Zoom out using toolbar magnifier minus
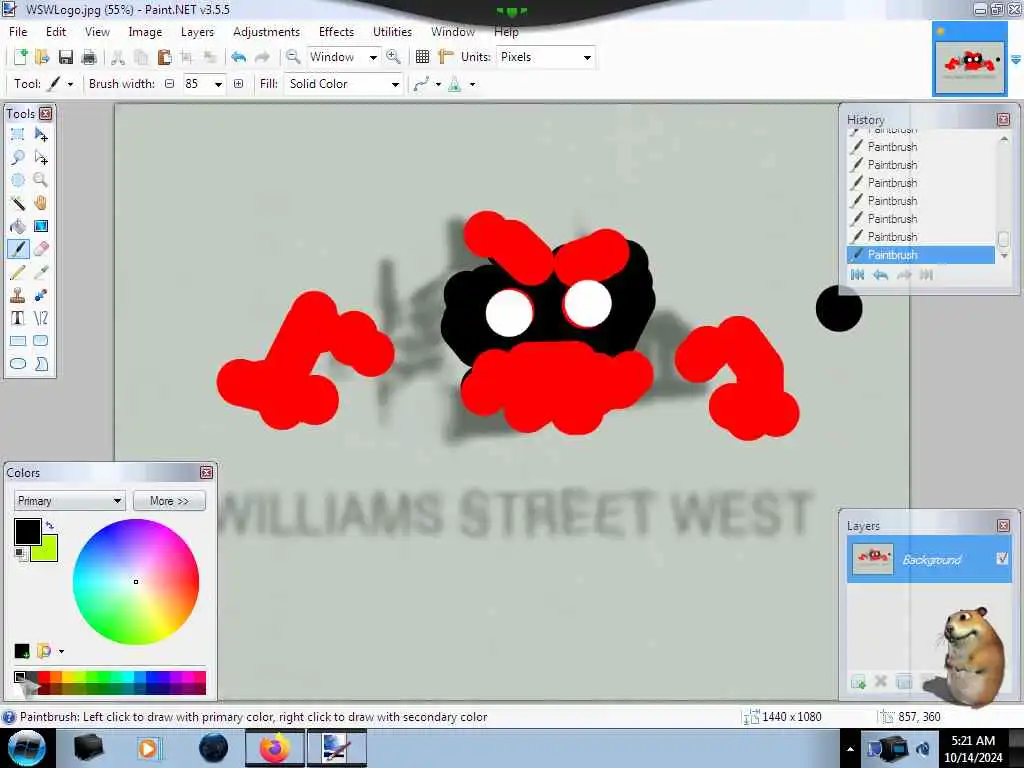1024x768 pixels. [293, 57]
